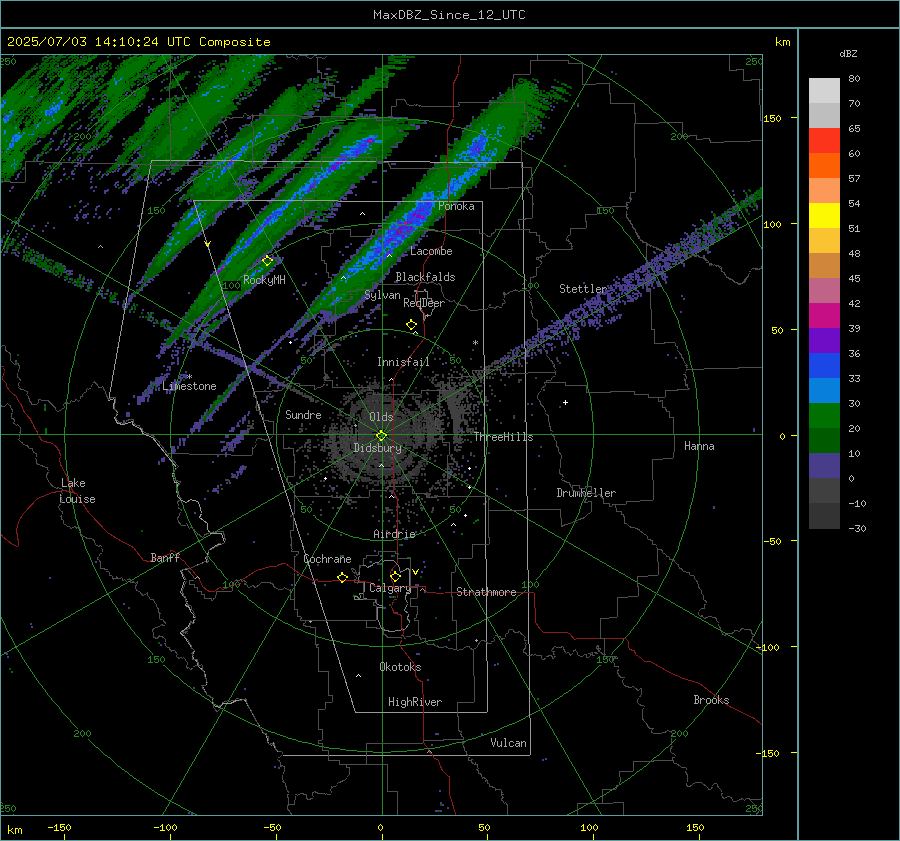The height and width of the screenshot is (841, 900).
Task: Click the Lake Louise label
Action: click(77, 491)
